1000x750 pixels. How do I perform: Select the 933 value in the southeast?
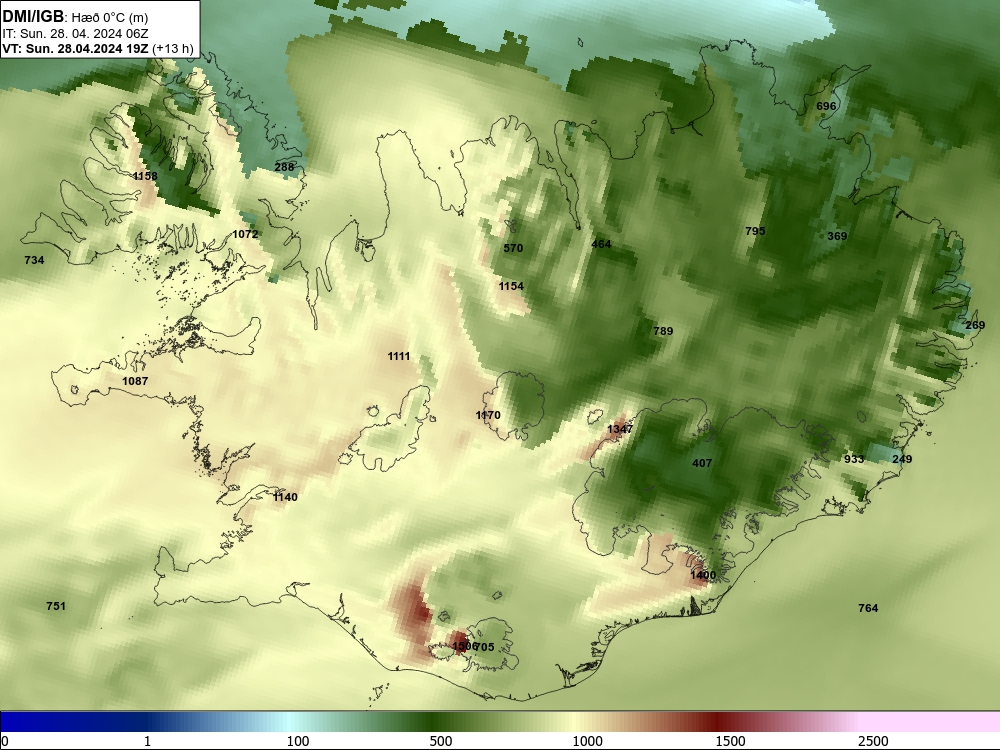click(854, 459)
